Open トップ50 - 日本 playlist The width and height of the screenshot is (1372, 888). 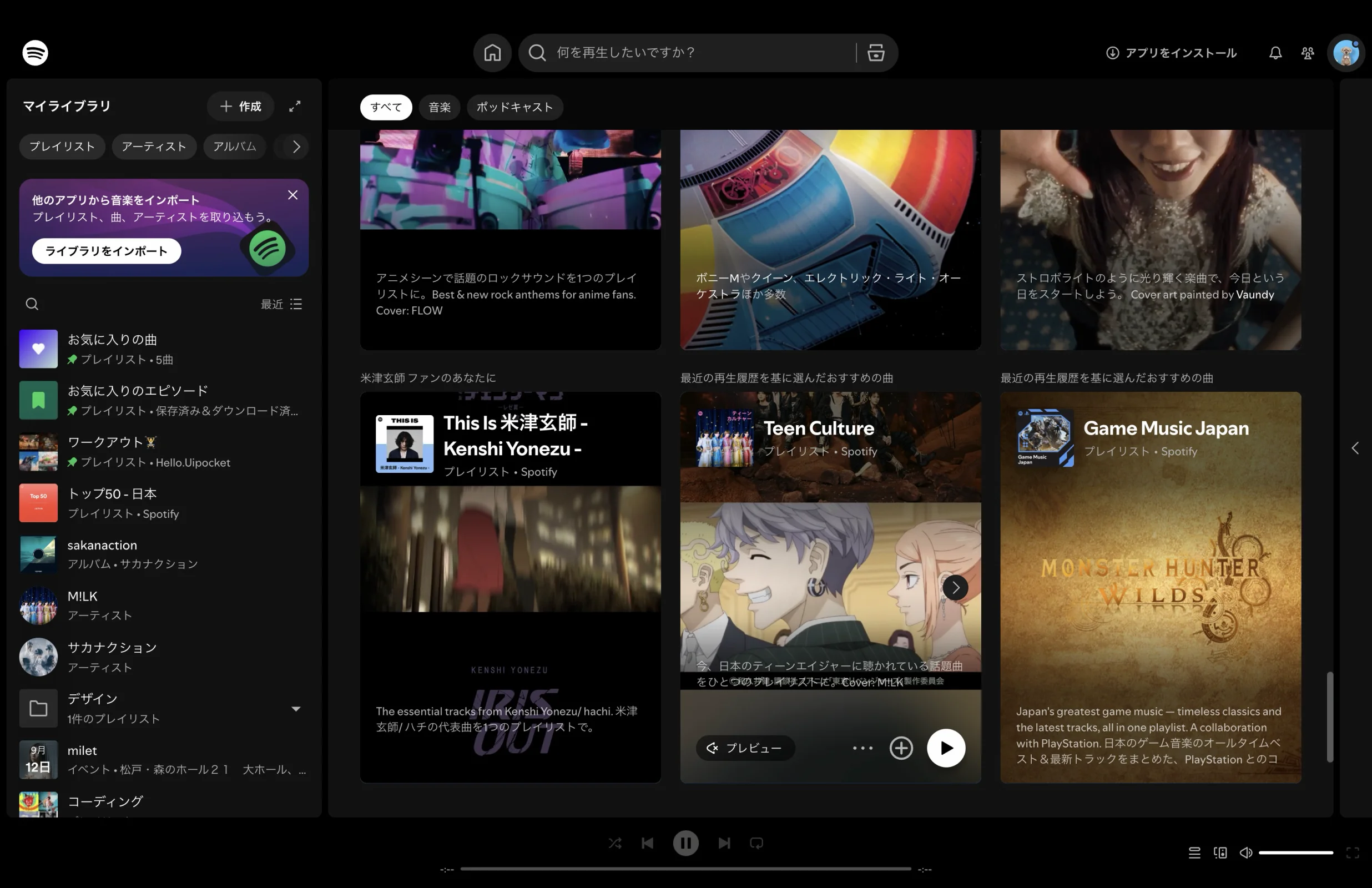(x=164, y=503)
